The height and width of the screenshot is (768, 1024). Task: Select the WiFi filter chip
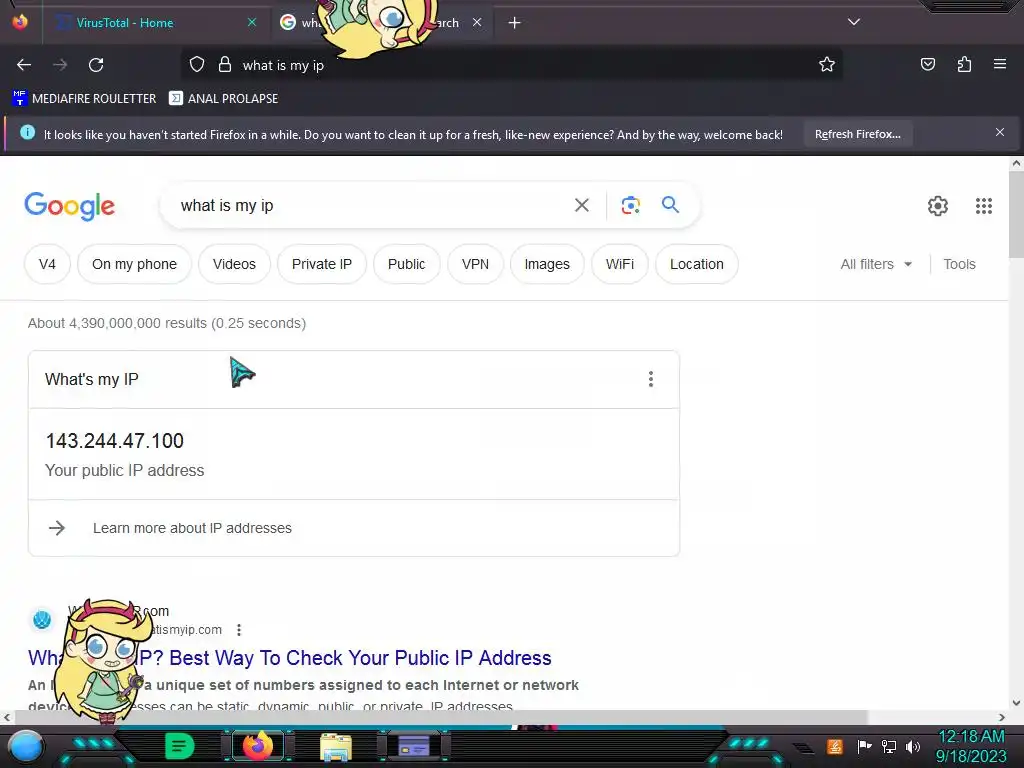point(619,264)
